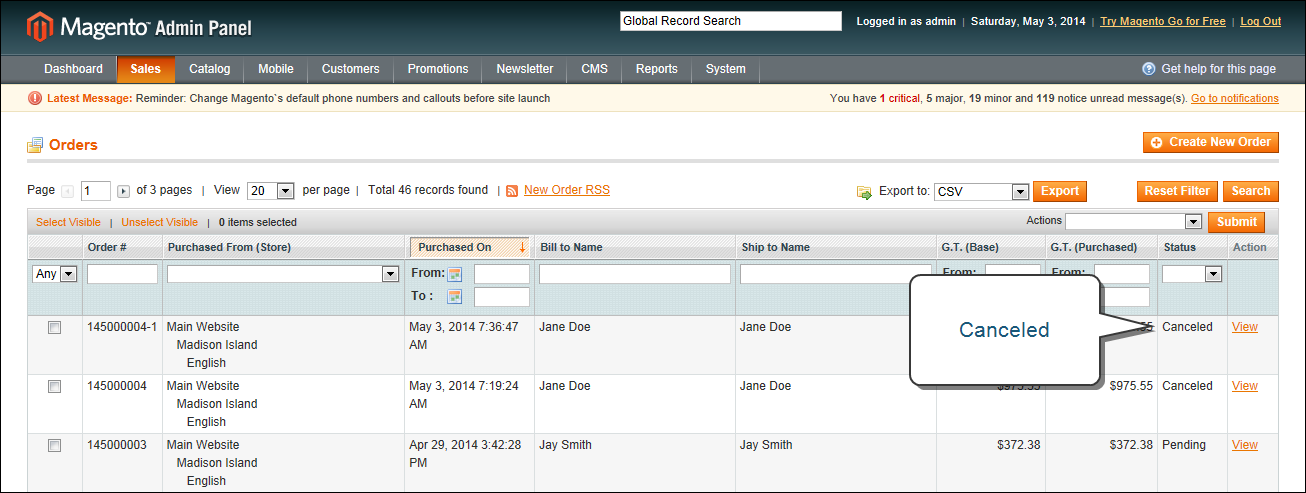Click the latest message alert icon

point(35,98)
